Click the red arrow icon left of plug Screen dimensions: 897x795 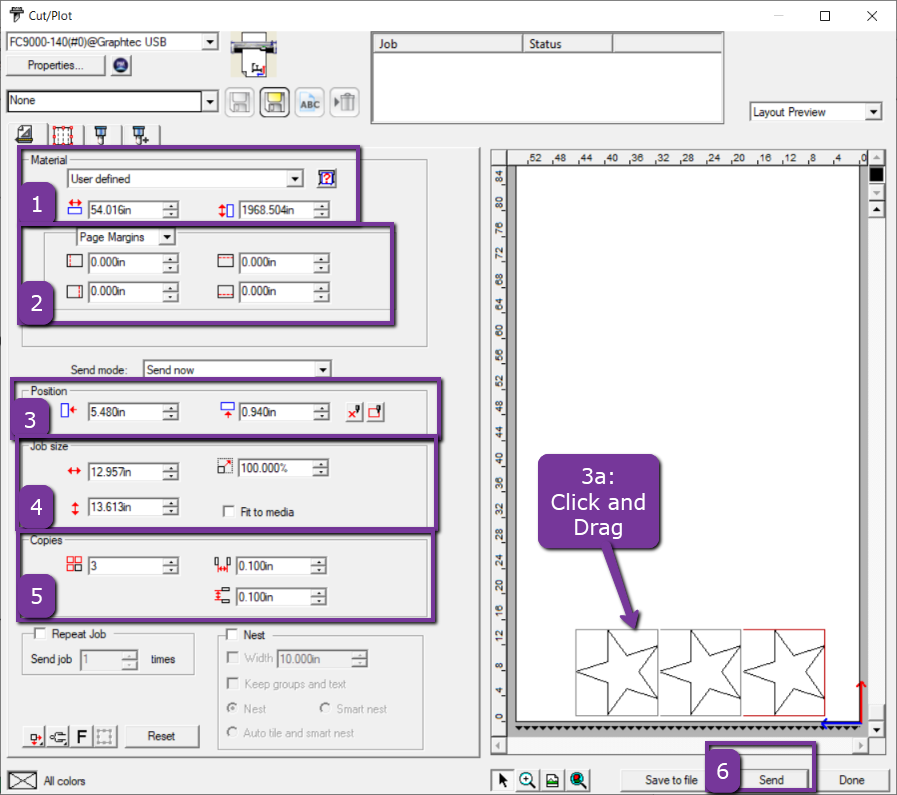tap(35, 737)
